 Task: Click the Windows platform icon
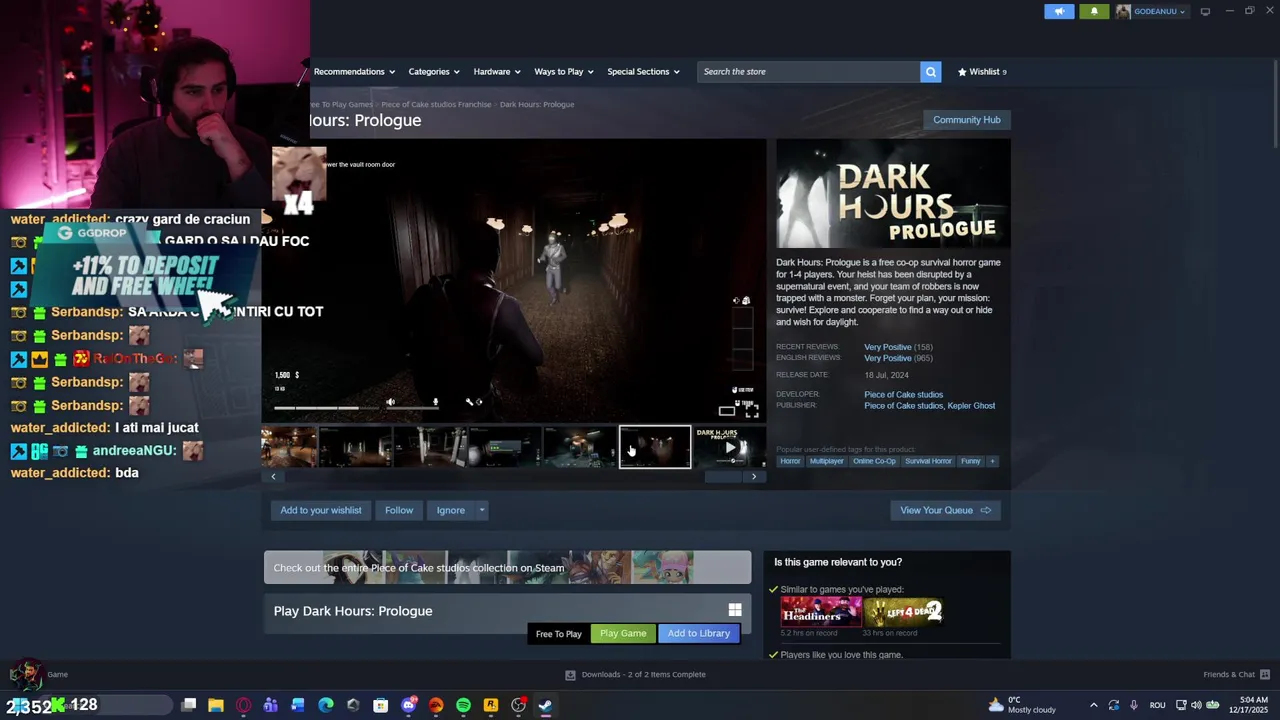tap(735, 610)
